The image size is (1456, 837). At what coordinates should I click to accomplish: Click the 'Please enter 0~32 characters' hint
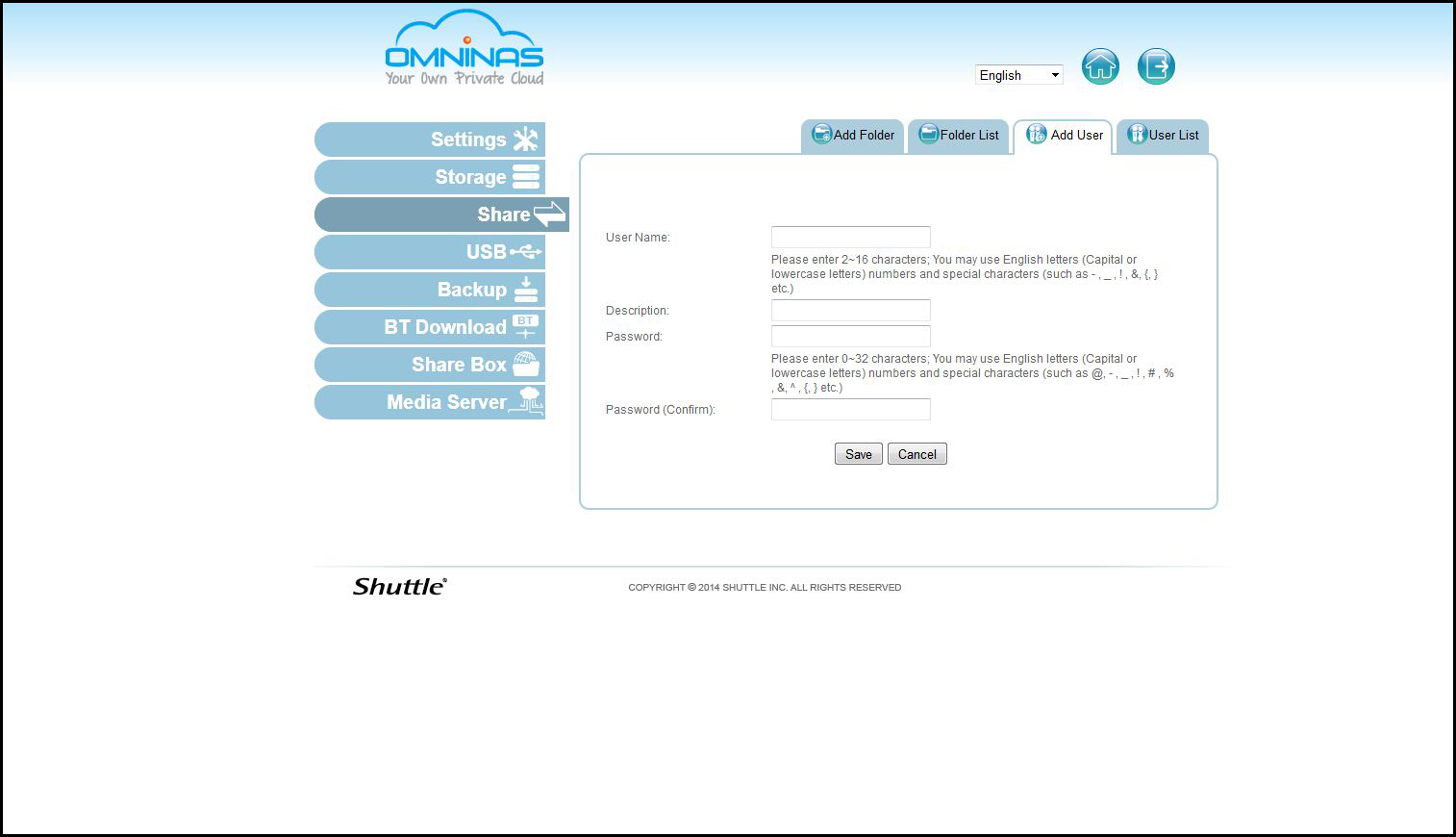tap(972, 373)
